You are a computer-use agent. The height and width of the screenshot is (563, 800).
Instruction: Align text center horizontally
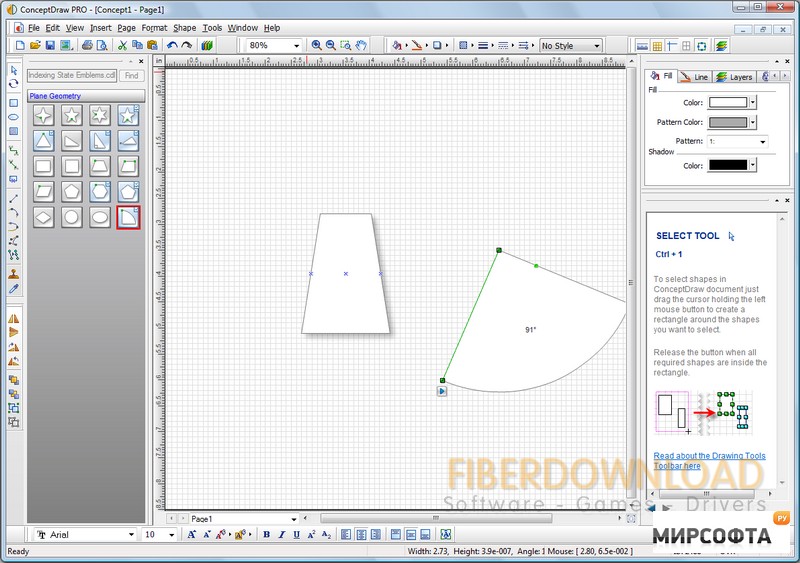pos(361,534)
